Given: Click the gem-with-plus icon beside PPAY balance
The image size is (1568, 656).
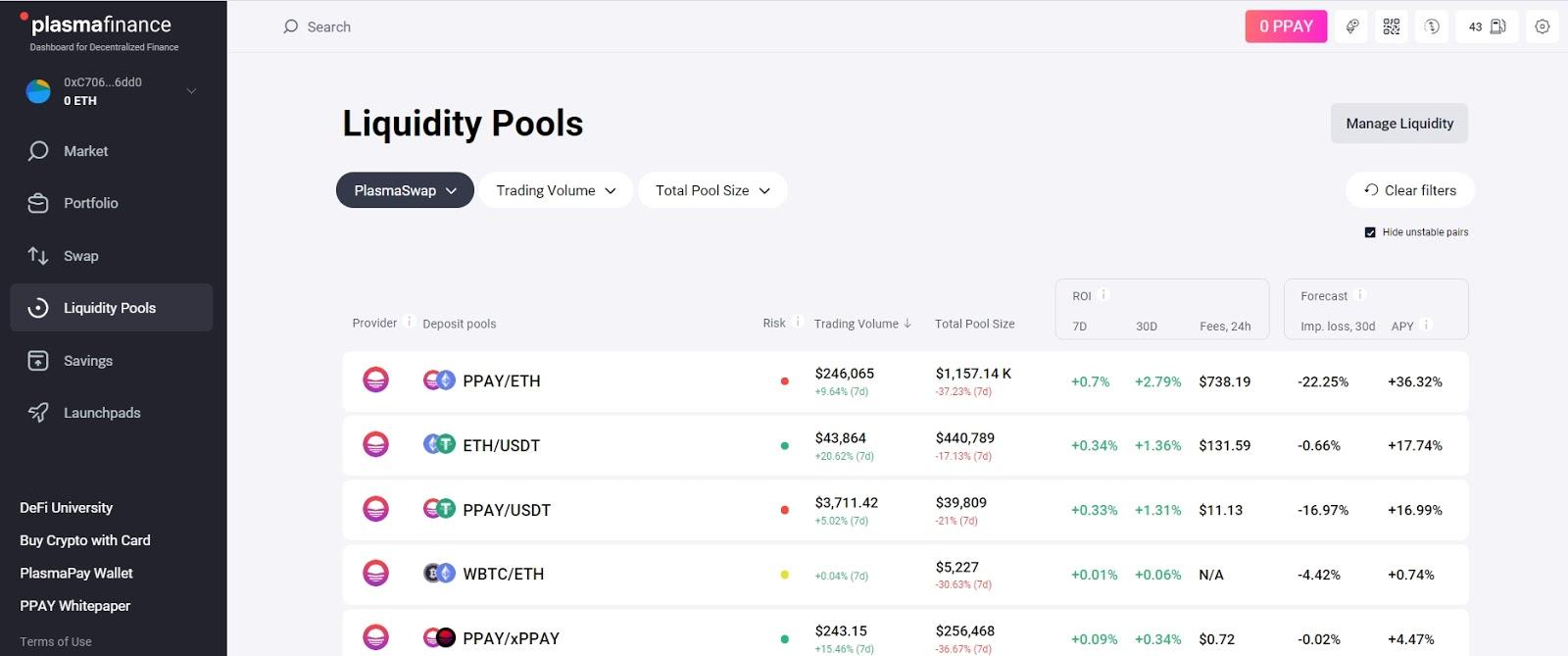Looking at the screenshot, I should 1351,26.
